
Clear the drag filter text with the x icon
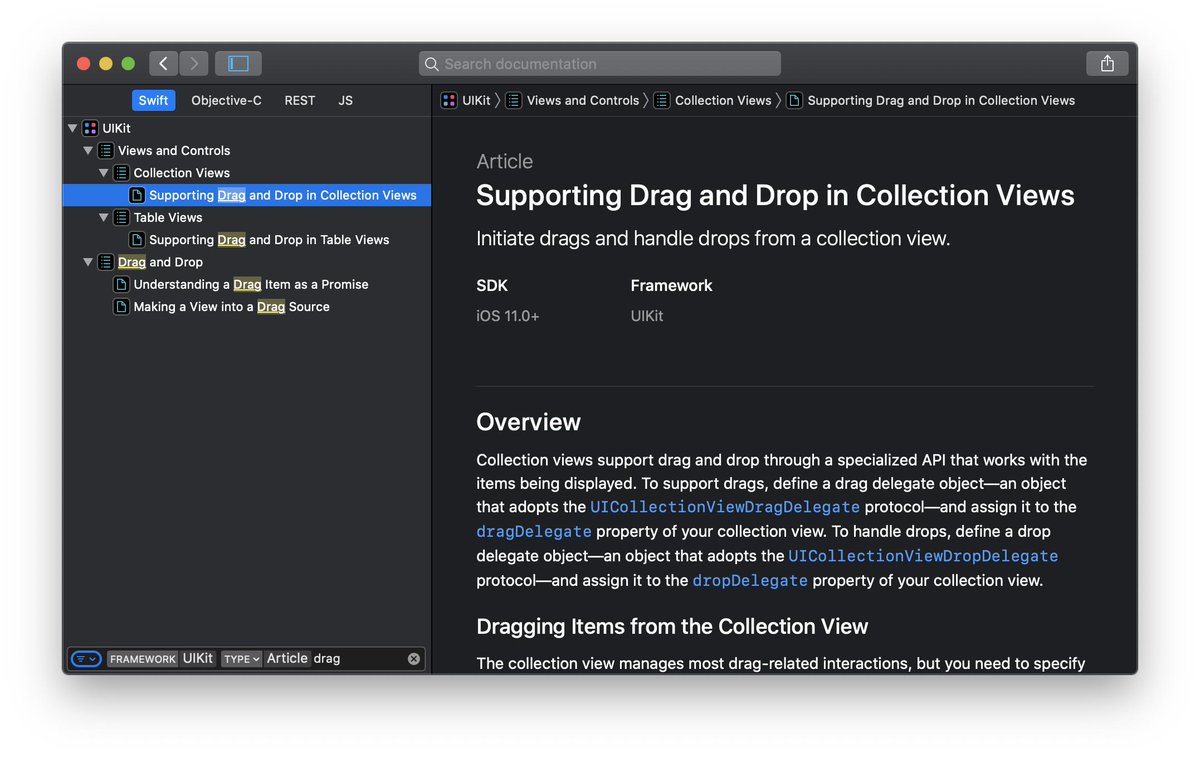click(413, 658)
